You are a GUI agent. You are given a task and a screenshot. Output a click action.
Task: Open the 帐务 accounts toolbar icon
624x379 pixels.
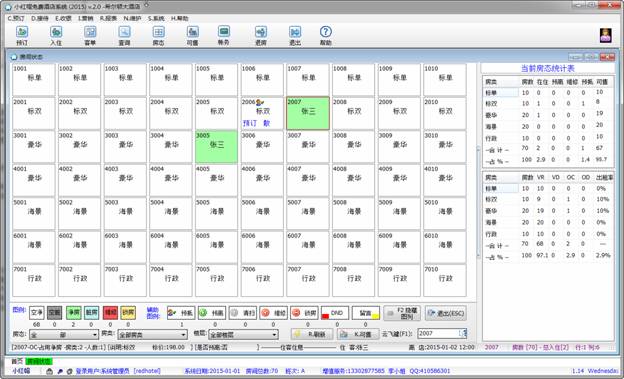pos(224,31)
